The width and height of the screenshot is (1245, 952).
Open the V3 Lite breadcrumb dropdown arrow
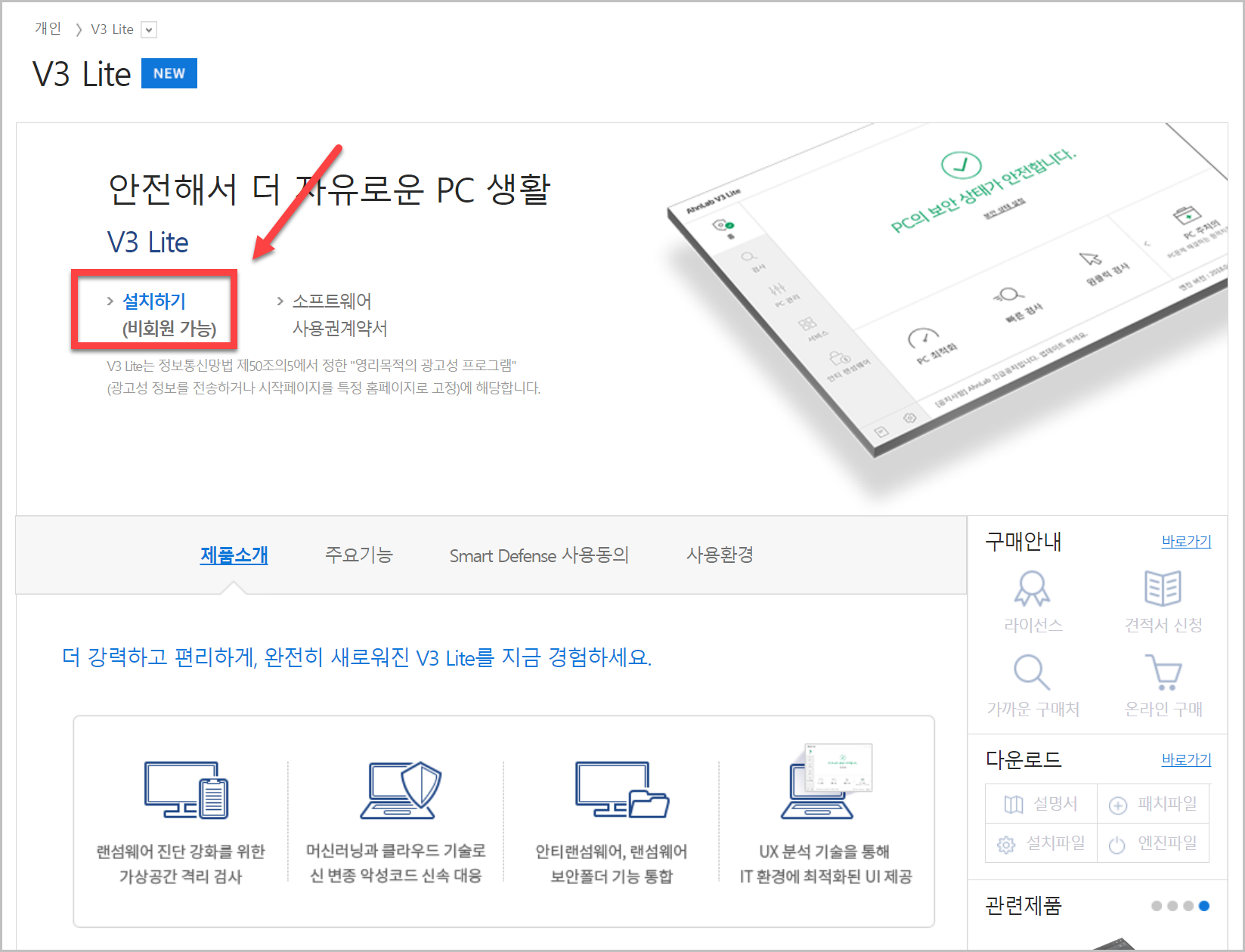tap(150, 29)
